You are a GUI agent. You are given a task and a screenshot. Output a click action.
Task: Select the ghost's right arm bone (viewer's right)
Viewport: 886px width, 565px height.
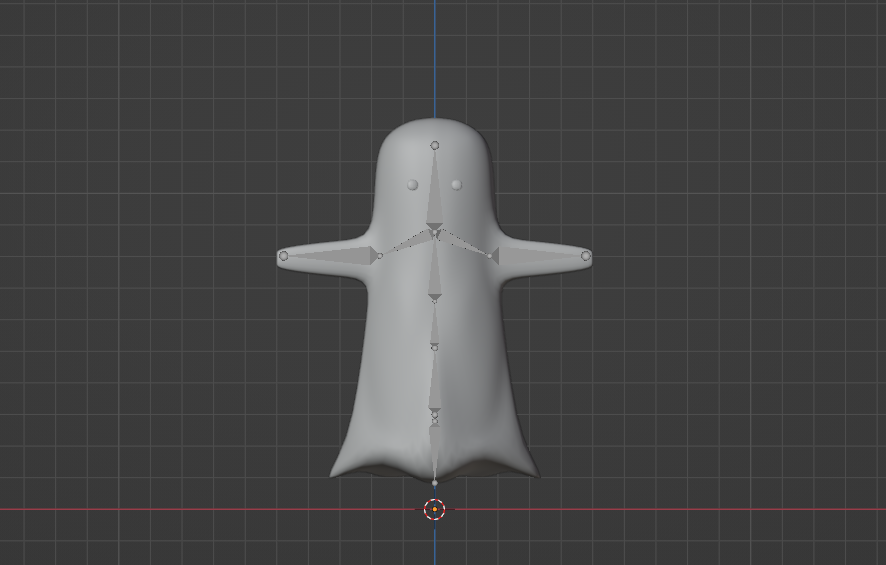pyautogui.click(x=537, y=256)
